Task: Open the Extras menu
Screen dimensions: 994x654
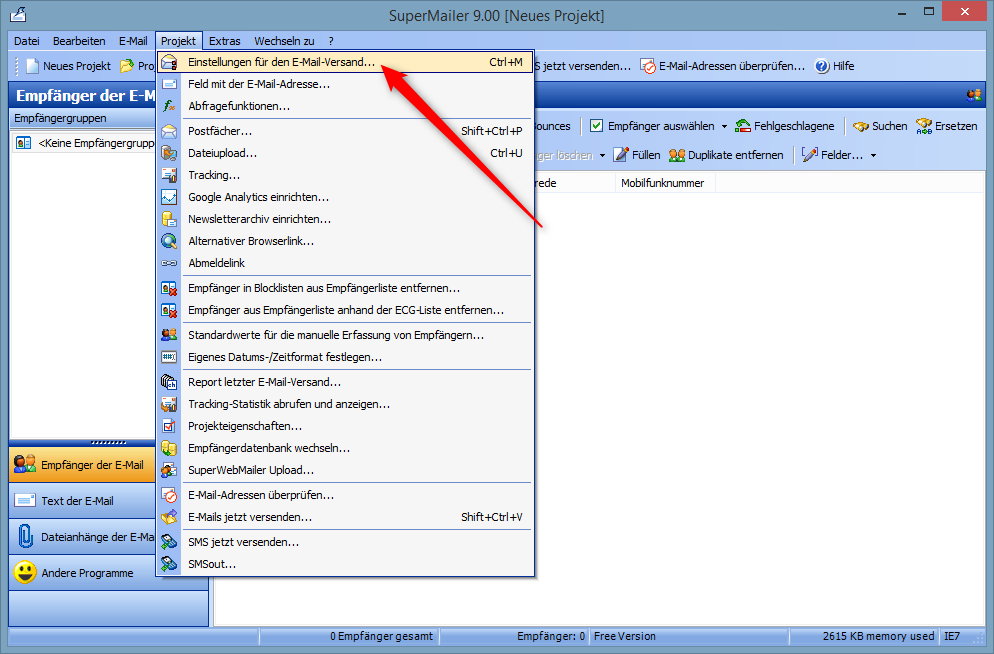Action: click(225, 41)
